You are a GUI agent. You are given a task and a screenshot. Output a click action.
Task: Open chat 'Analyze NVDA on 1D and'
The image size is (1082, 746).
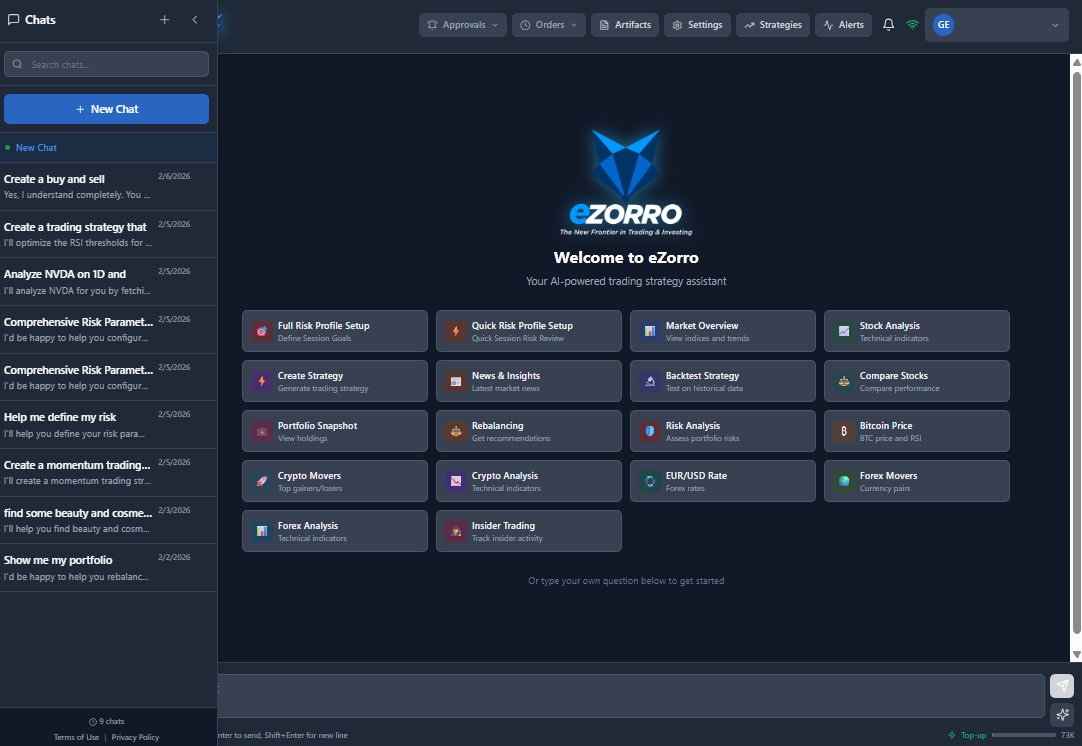coord(108,282)
